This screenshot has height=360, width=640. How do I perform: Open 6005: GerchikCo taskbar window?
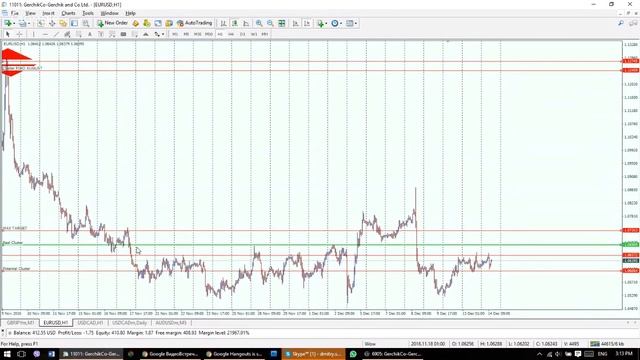pyautogui.click(x=393, y=354)
